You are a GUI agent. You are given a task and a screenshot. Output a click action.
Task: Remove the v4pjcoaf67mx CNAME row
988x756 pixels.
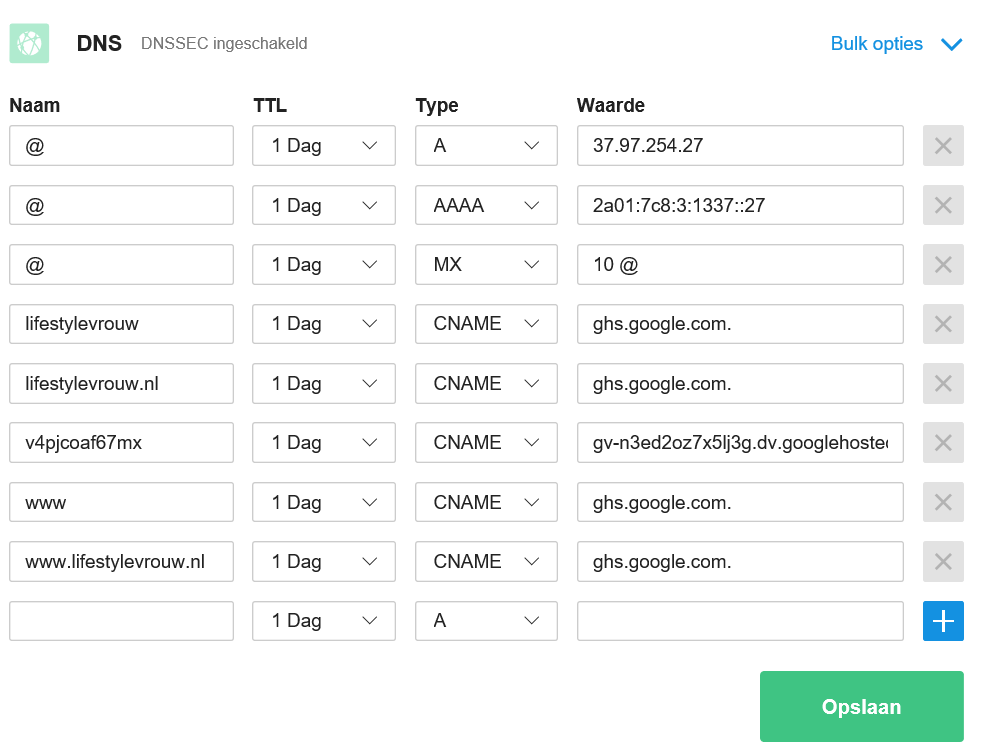pos(943,442)
